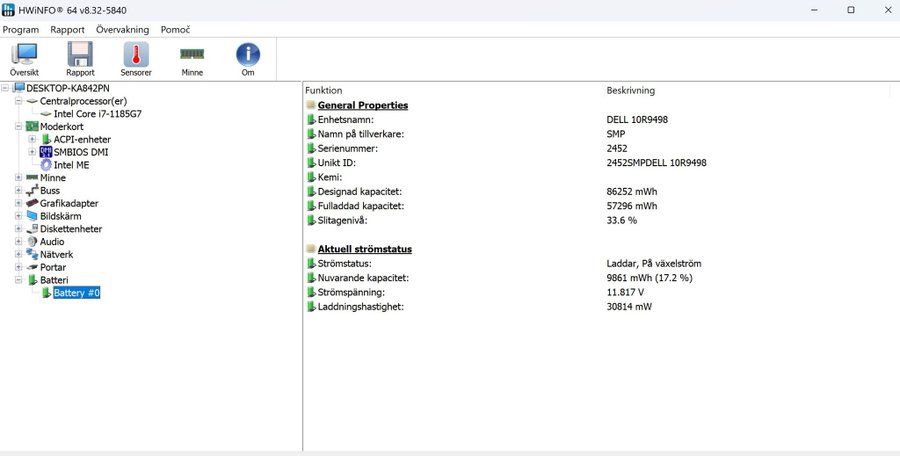The image size is (900, 456).
Task: Click the Minne memory module icon
Action: pyautogui.click(x=192, y=58)
